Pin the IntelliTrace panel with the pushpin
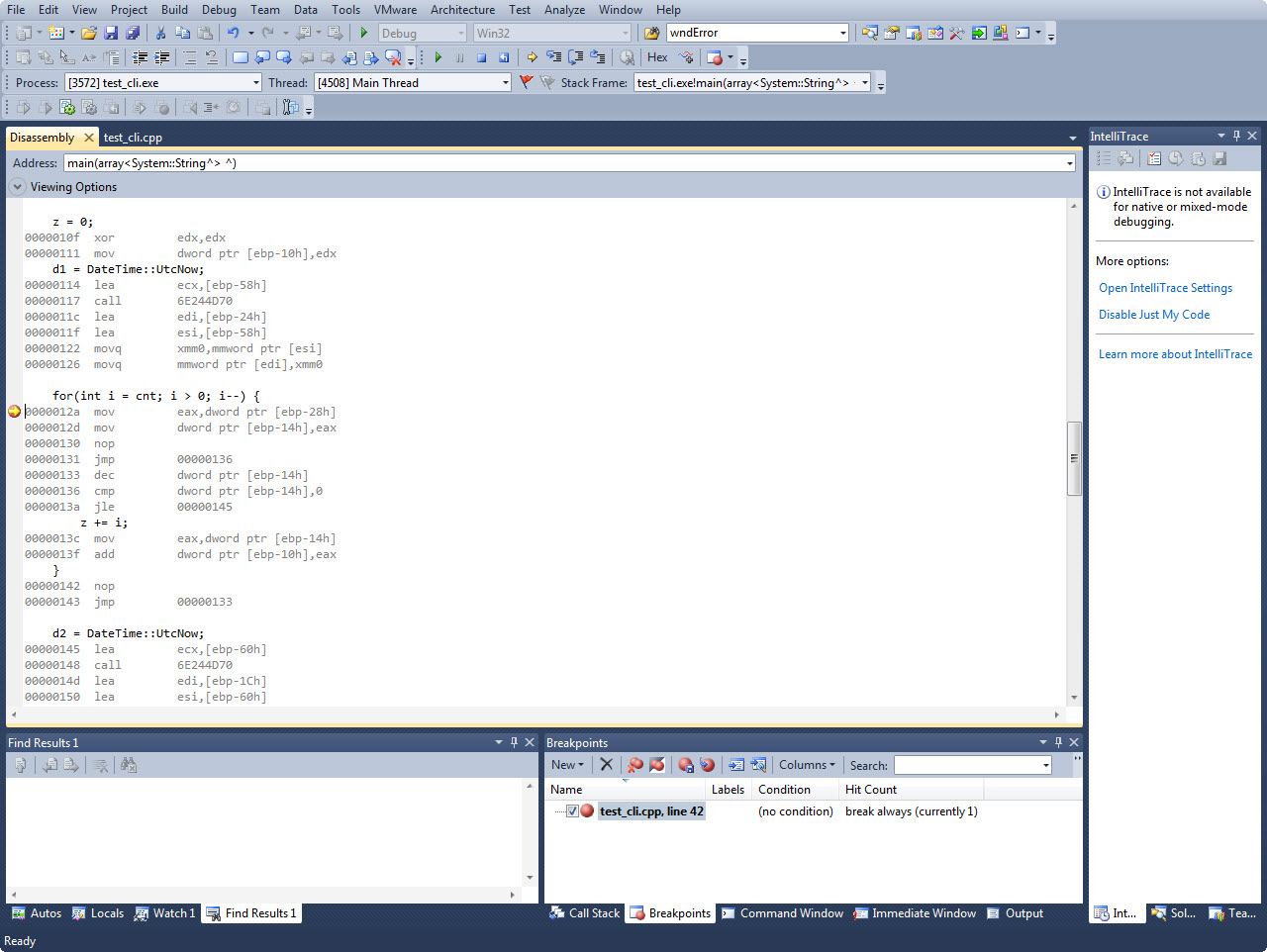Viewport: 1267px width, 952px height. [x=1236, y=136]
